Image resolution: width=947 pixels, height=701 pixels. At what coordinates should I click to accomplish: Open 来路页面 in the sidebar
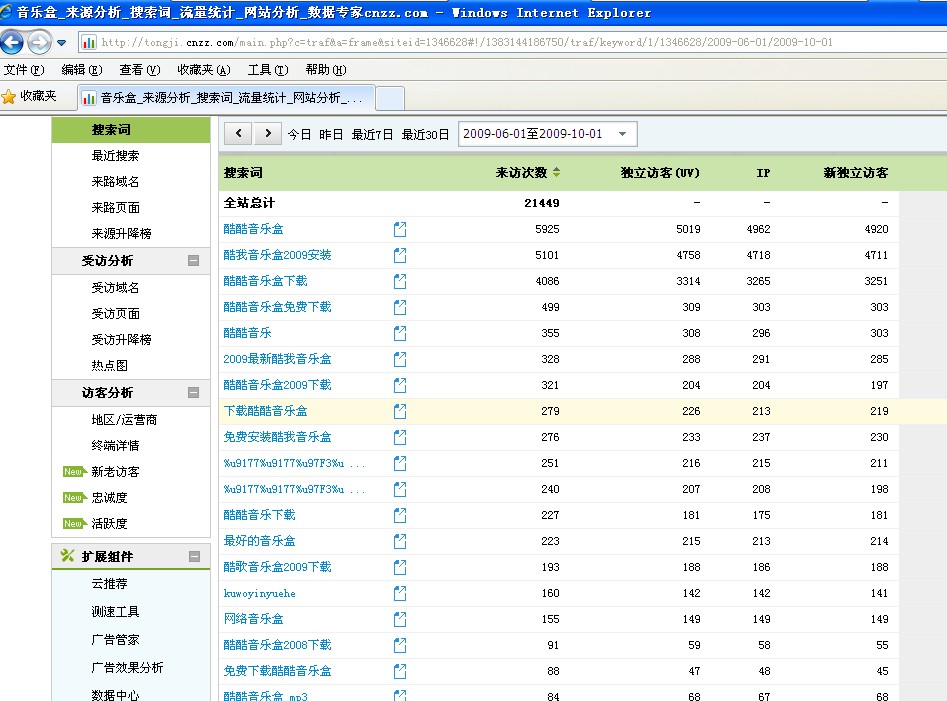[x=115, y=208]
